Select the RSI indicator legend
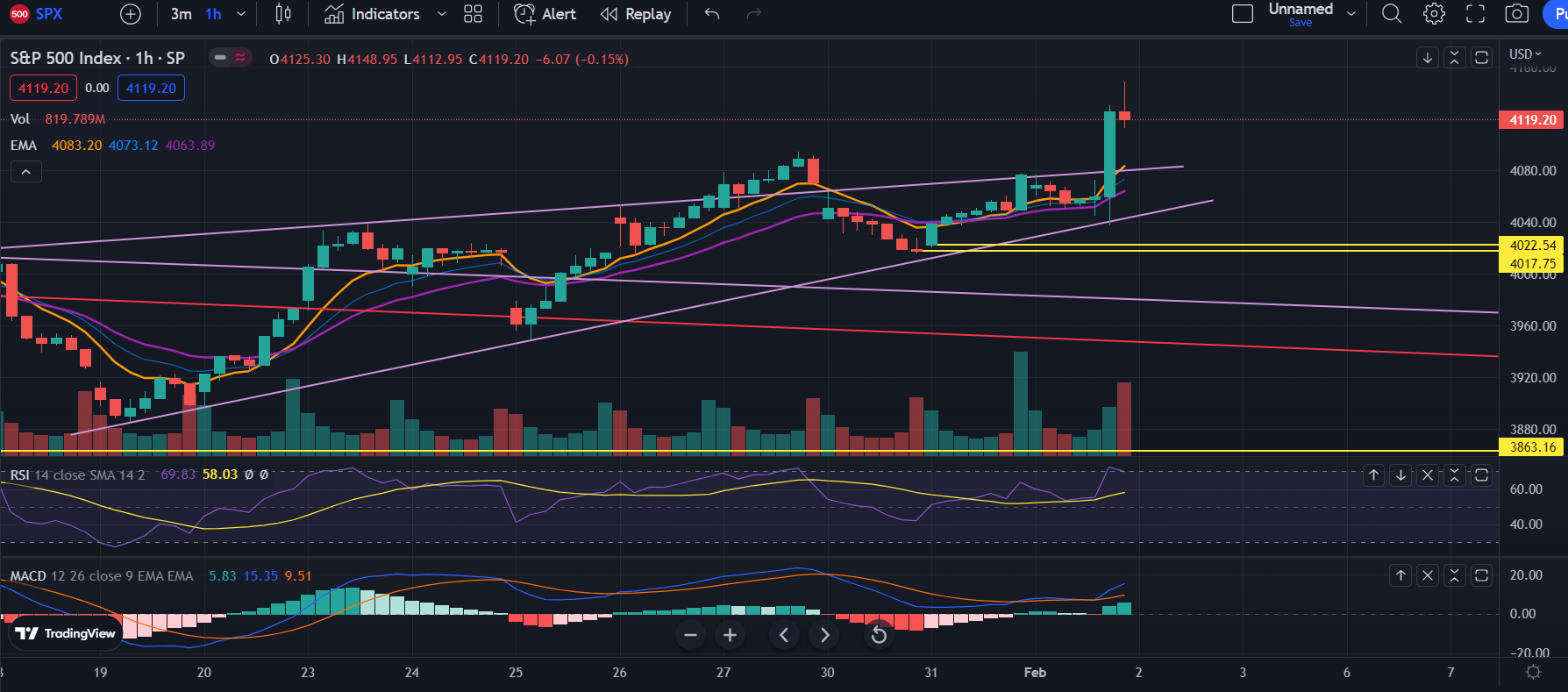 pos(19,474)
